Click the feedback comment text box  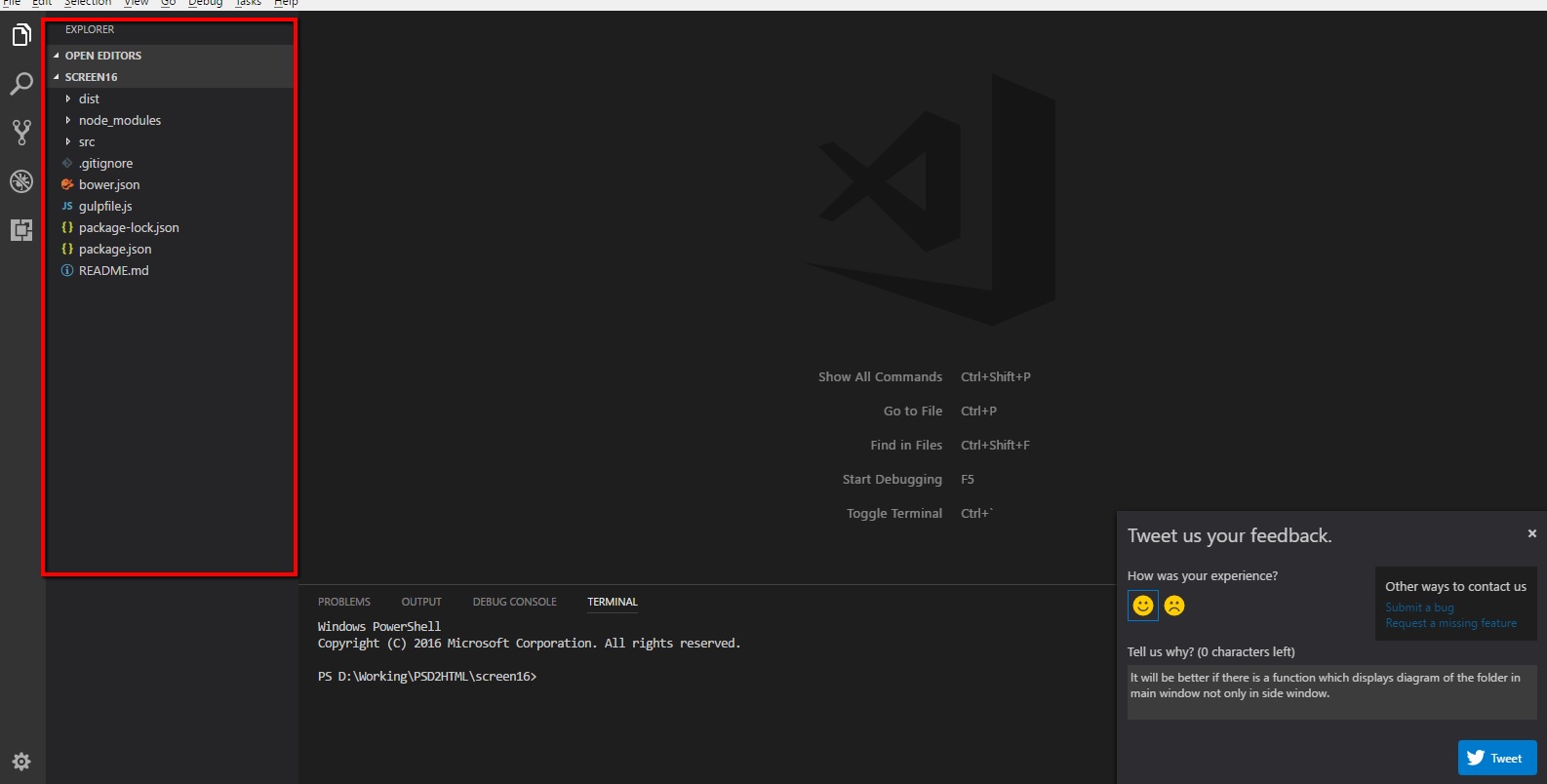pyautogui.click(x=1331, y=692)
